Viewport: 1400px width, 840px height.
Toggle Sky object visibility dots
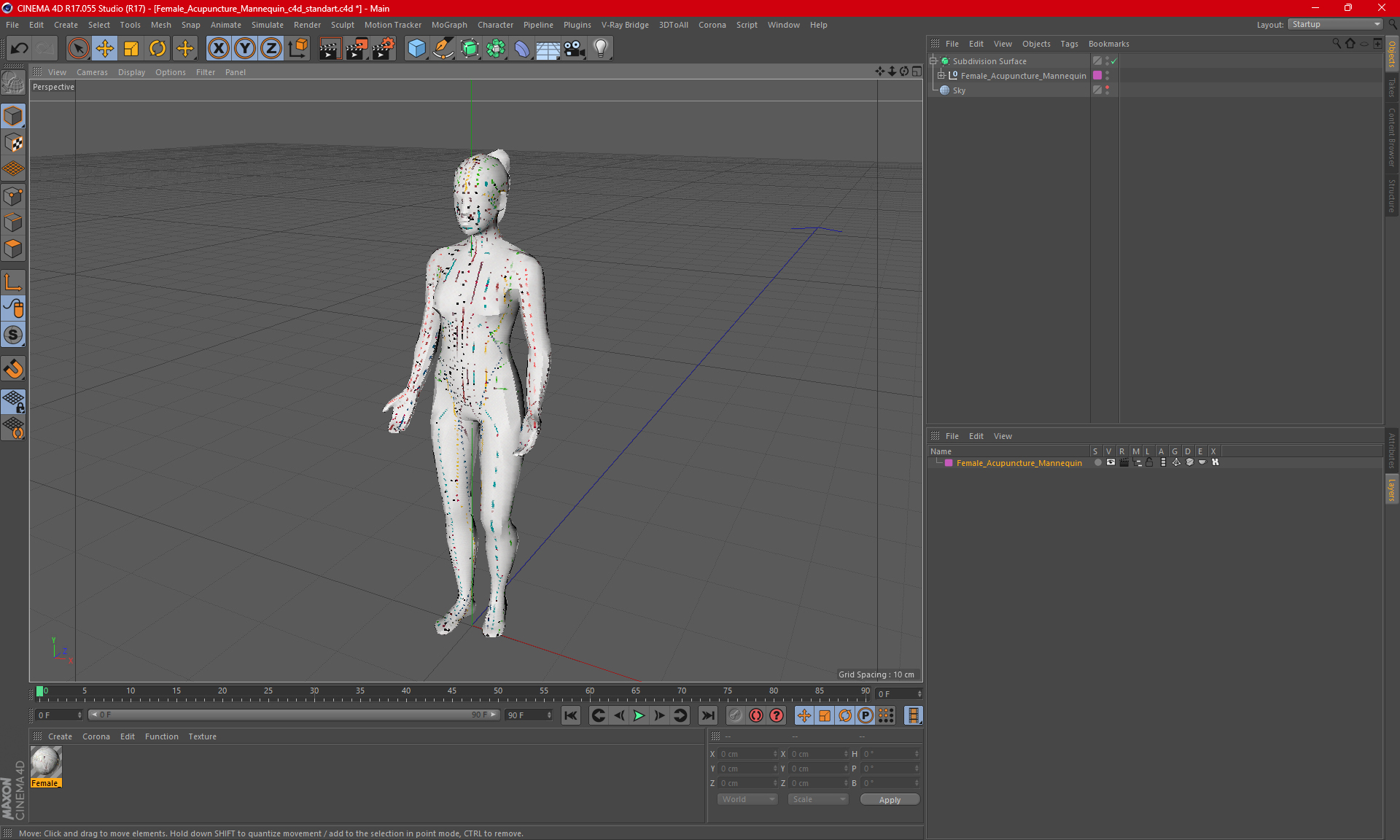(x=1107, y=90)
